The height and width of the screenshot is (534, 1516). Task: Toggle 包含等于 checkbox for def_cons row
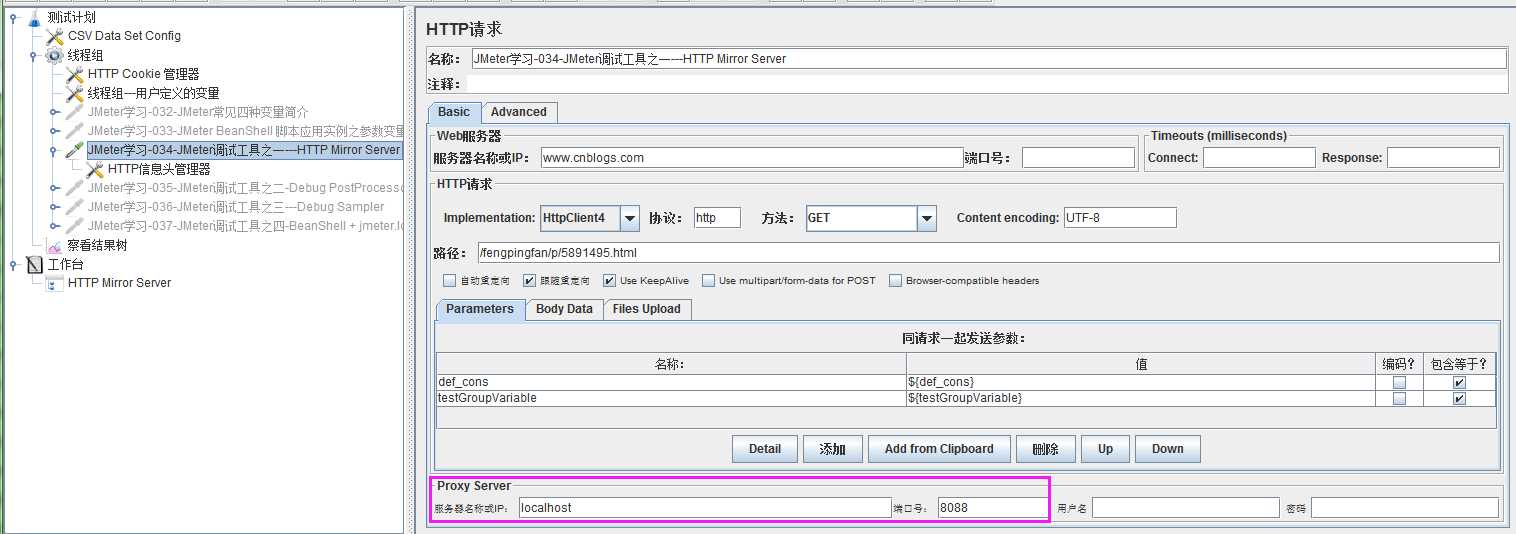(1459, 382)
